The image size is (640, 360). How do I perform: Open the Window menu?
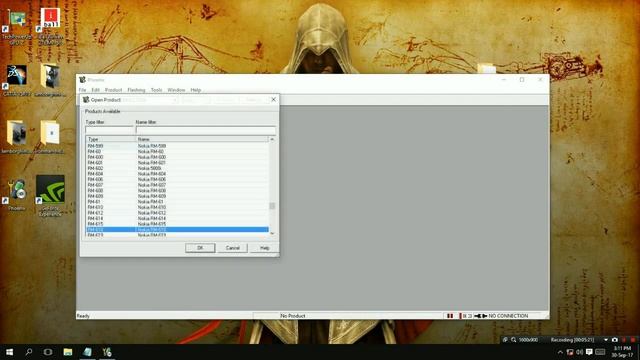click(x=176, y=90)
